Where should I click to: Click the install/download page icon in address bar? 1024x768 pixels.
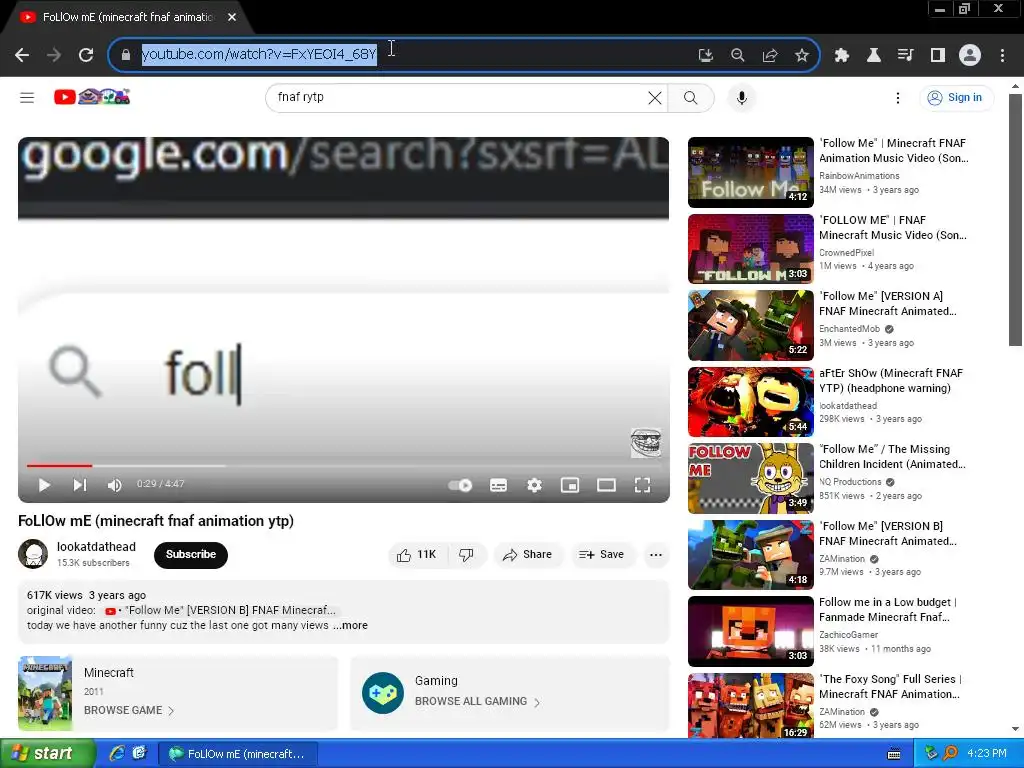[705, 55]
